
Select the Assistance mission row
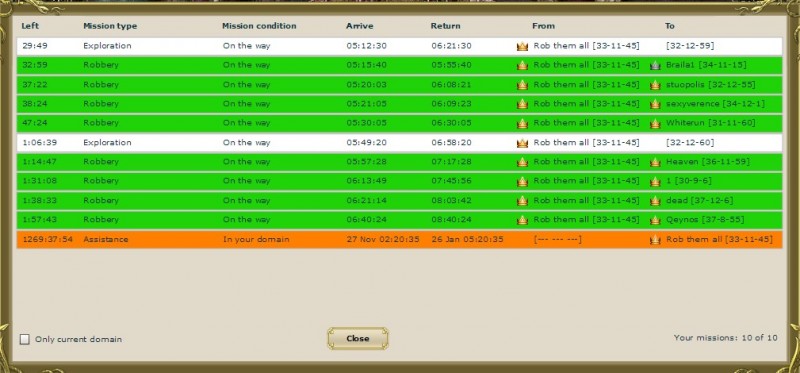399,239
